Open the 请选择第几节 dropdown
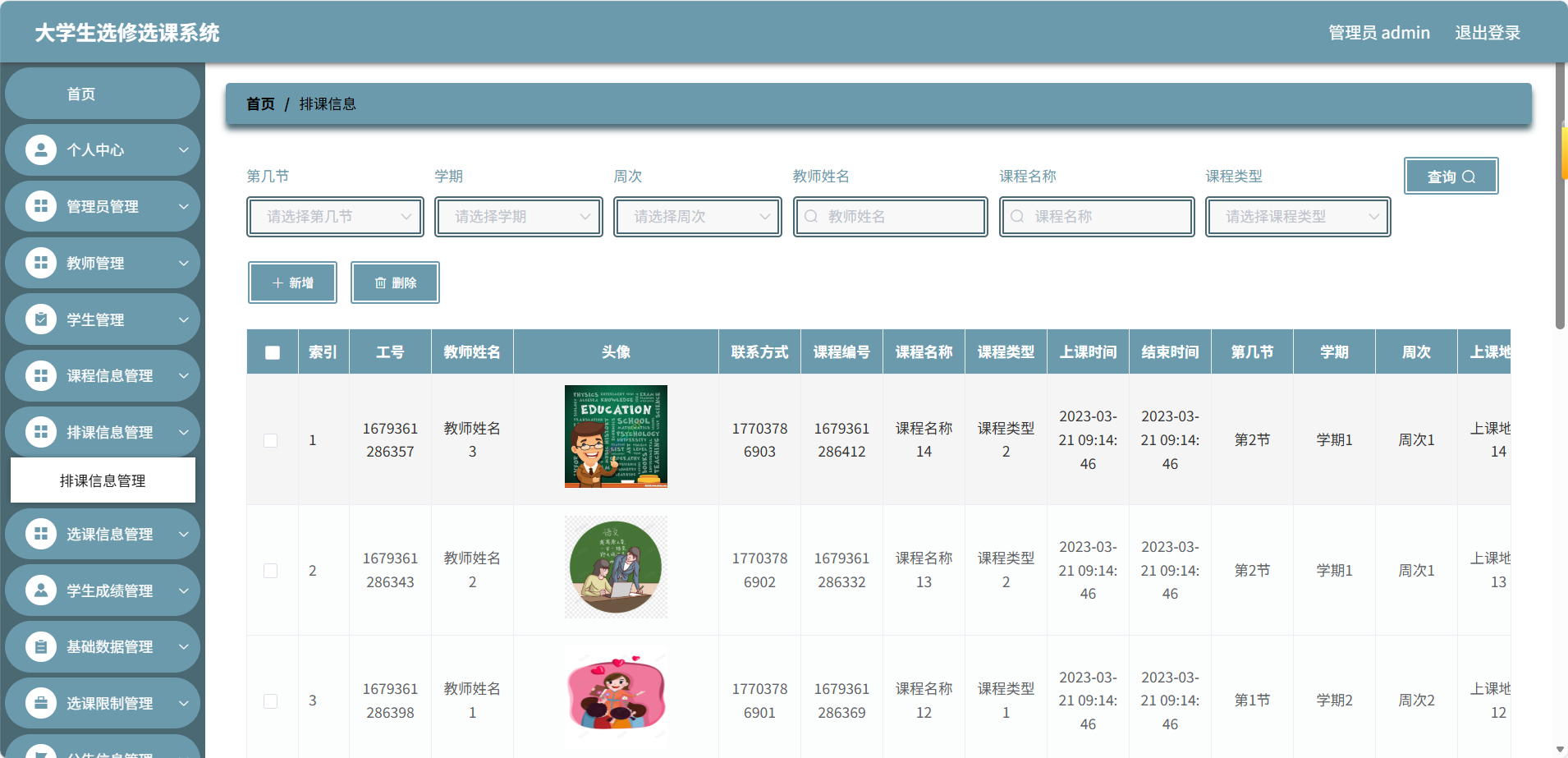This screenshot has height=758, width=1568. (335, 217)
